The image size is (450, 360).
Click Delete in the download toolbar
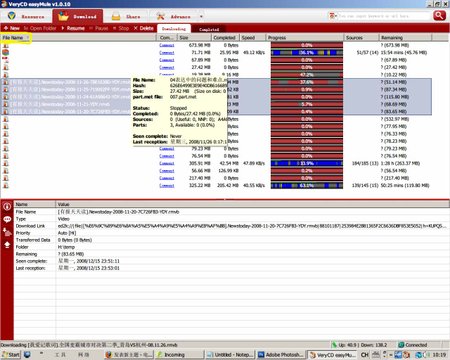(144, 28)
